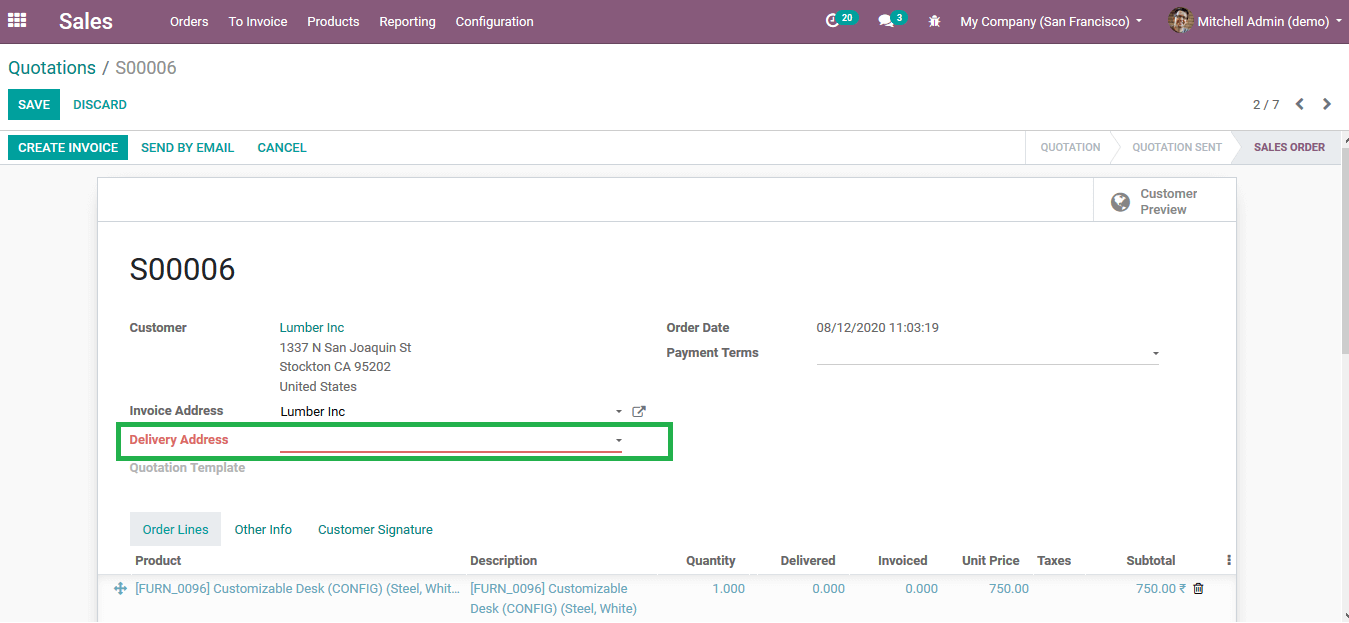
Task: Delete the Customizable Desk order line
Action: [1198, 589]
